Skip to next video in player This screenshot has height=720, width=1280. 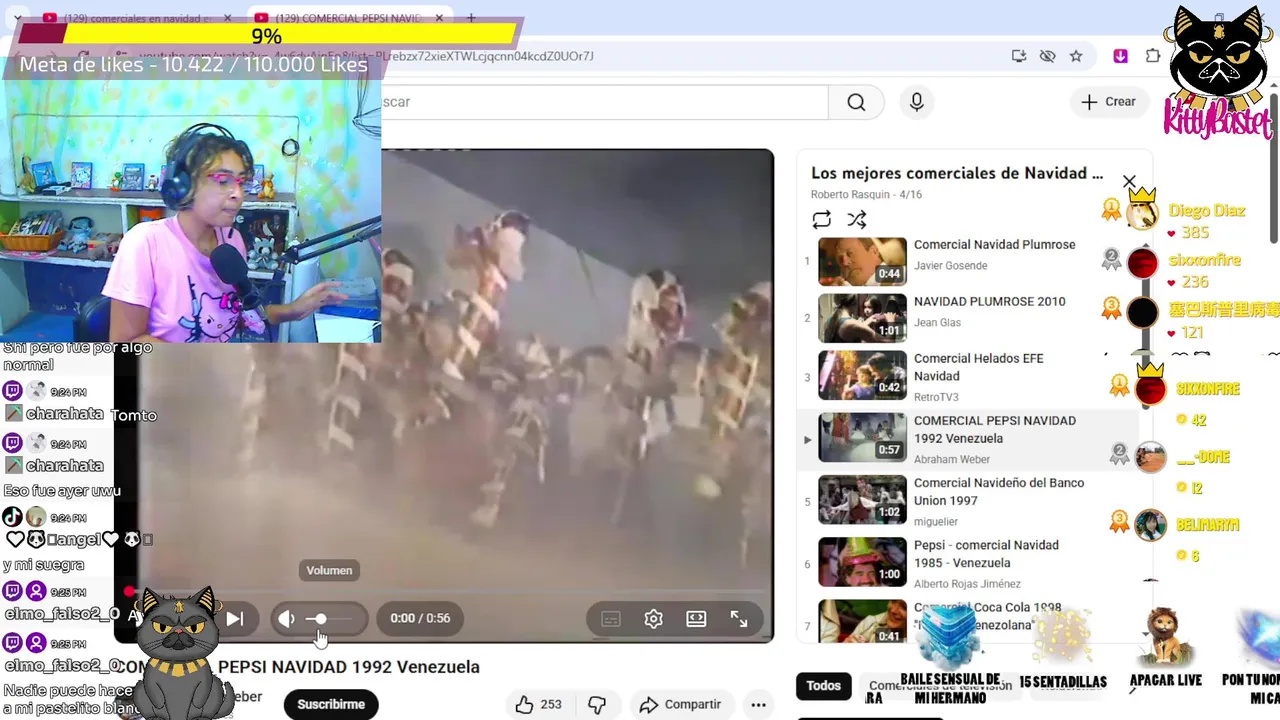click(235, 619)
